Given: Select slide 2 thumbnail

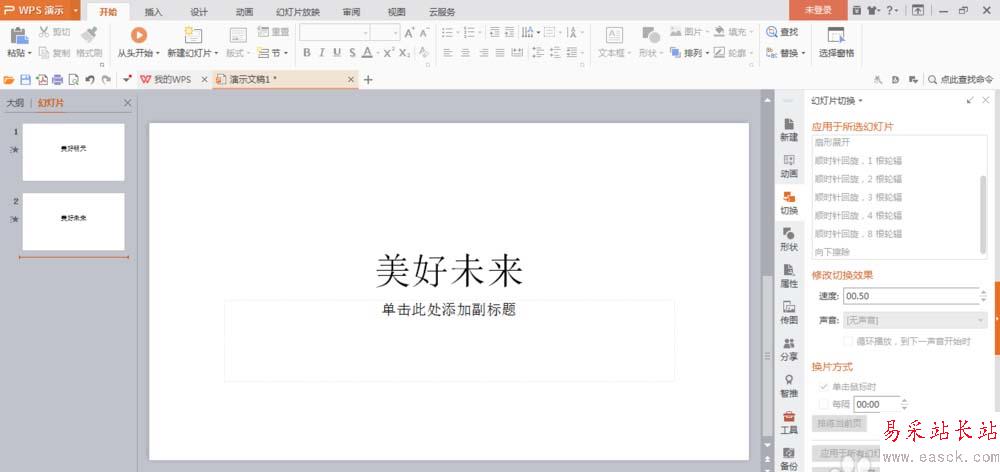Looking at the screenshot, I should click(x=73, y=221).
